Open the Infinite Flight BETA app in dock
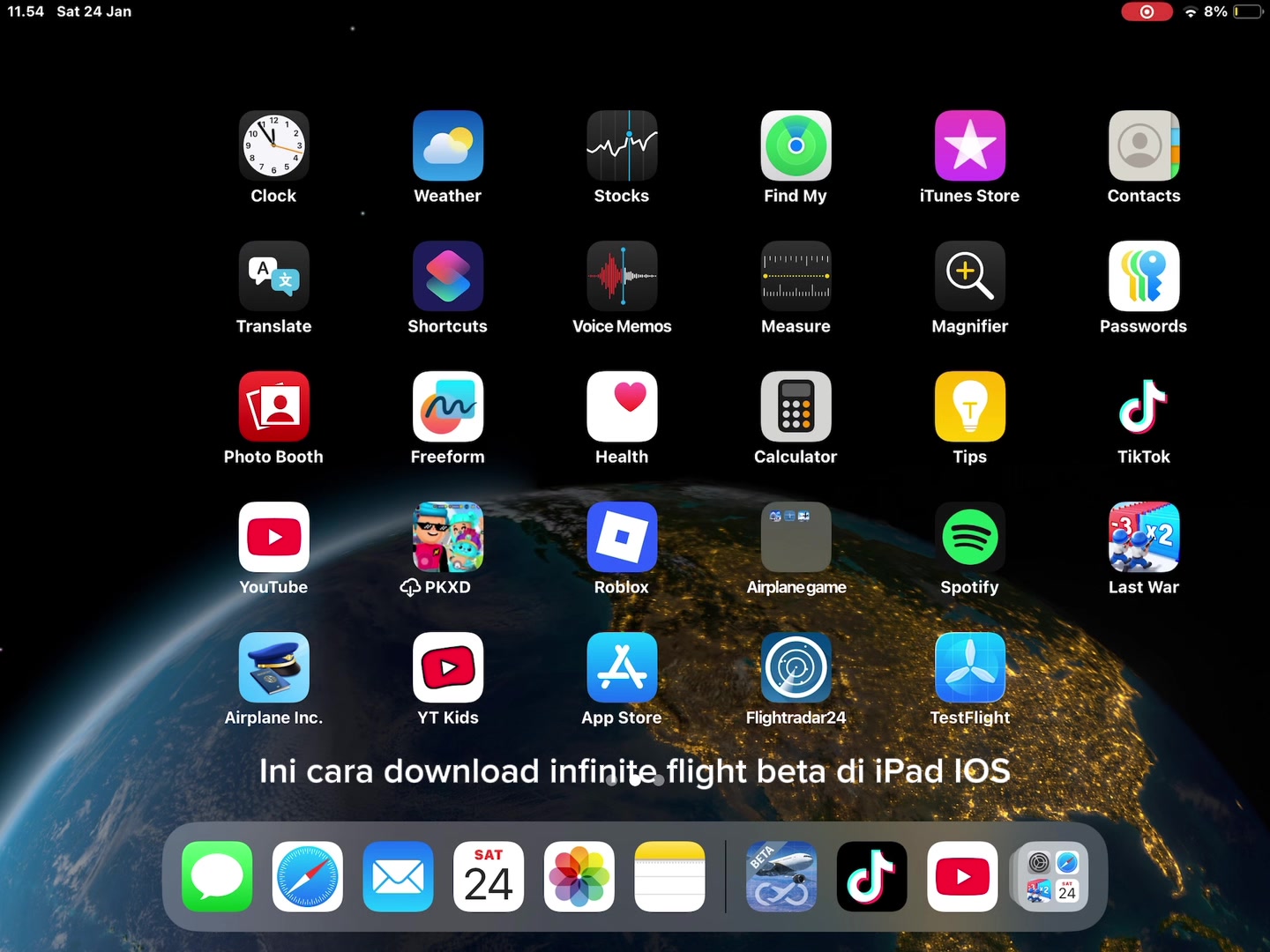 click(781, 876)
